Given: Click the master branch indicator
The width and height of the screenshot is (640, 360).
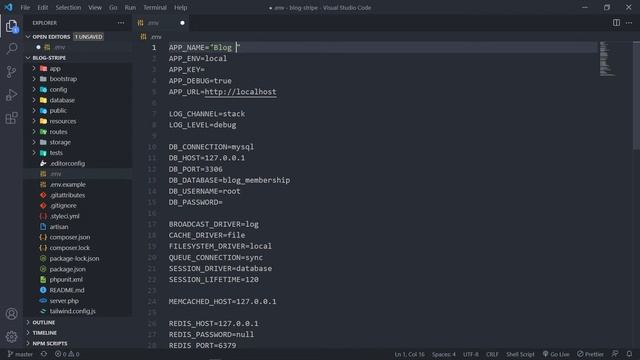Looking at the screenshot, I should (20, 354).
